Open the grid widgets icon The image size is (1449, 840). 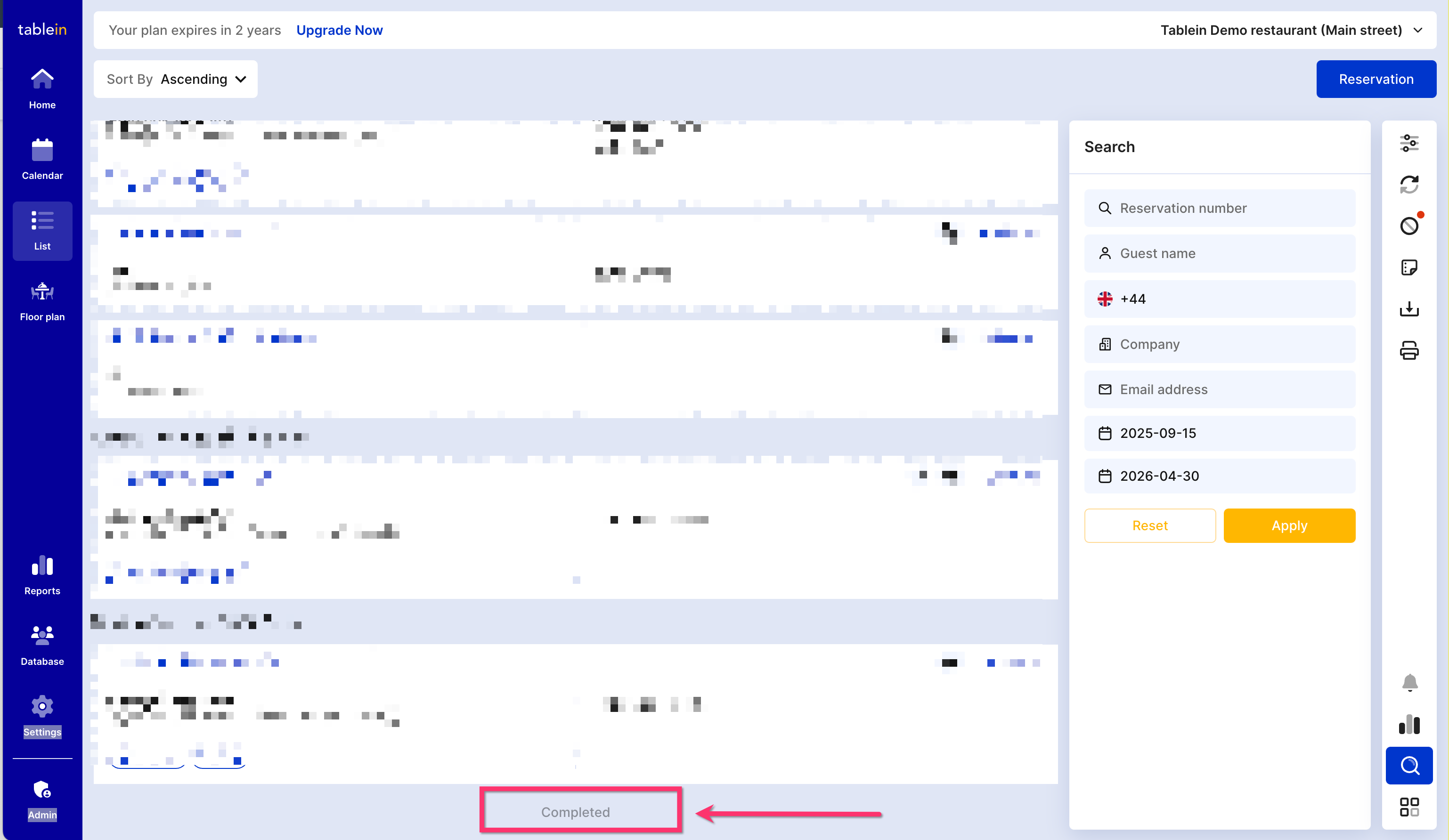pyautogui.click(x=1409, y=807)
